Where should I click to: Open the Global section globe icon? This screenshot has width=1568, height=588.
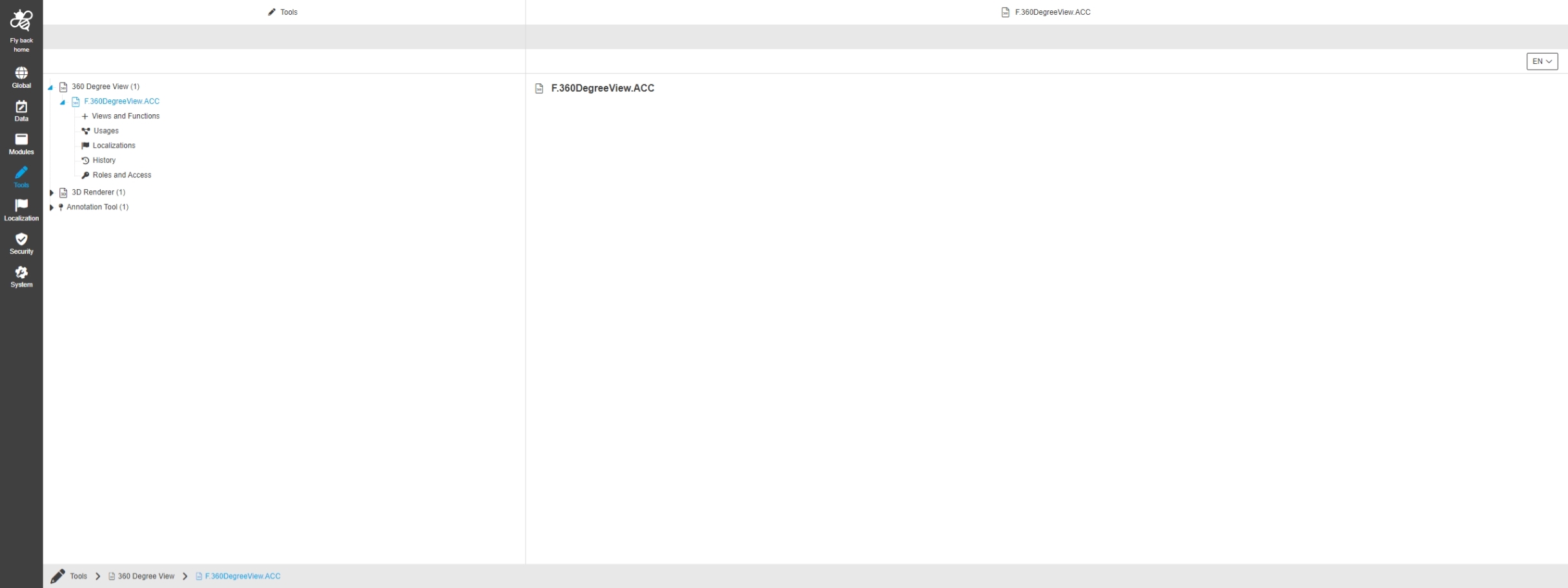click(x=21, y=72)
